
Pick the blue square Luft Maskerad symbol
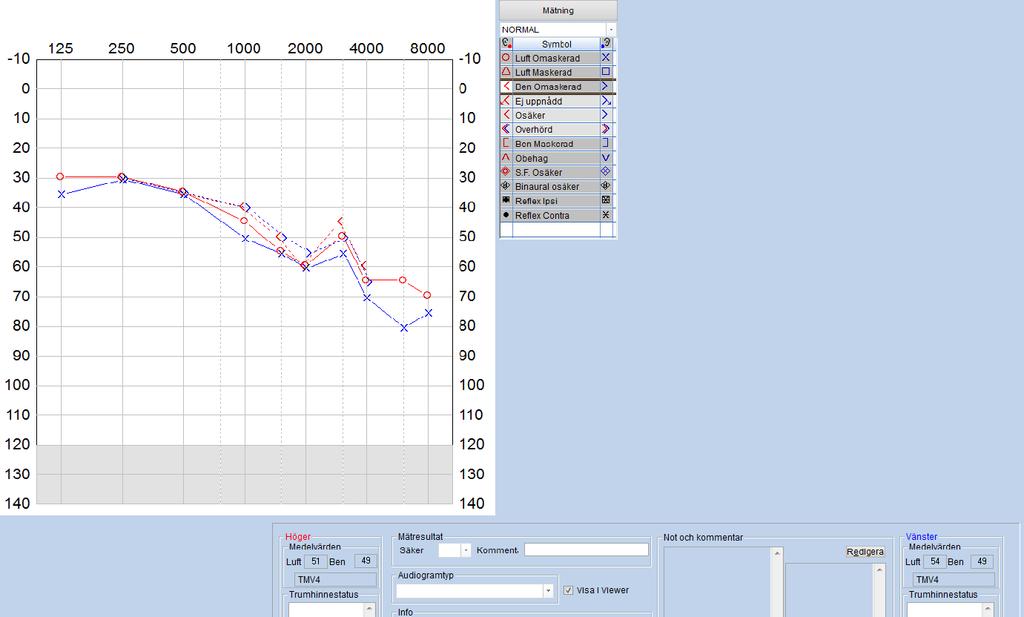606,72
